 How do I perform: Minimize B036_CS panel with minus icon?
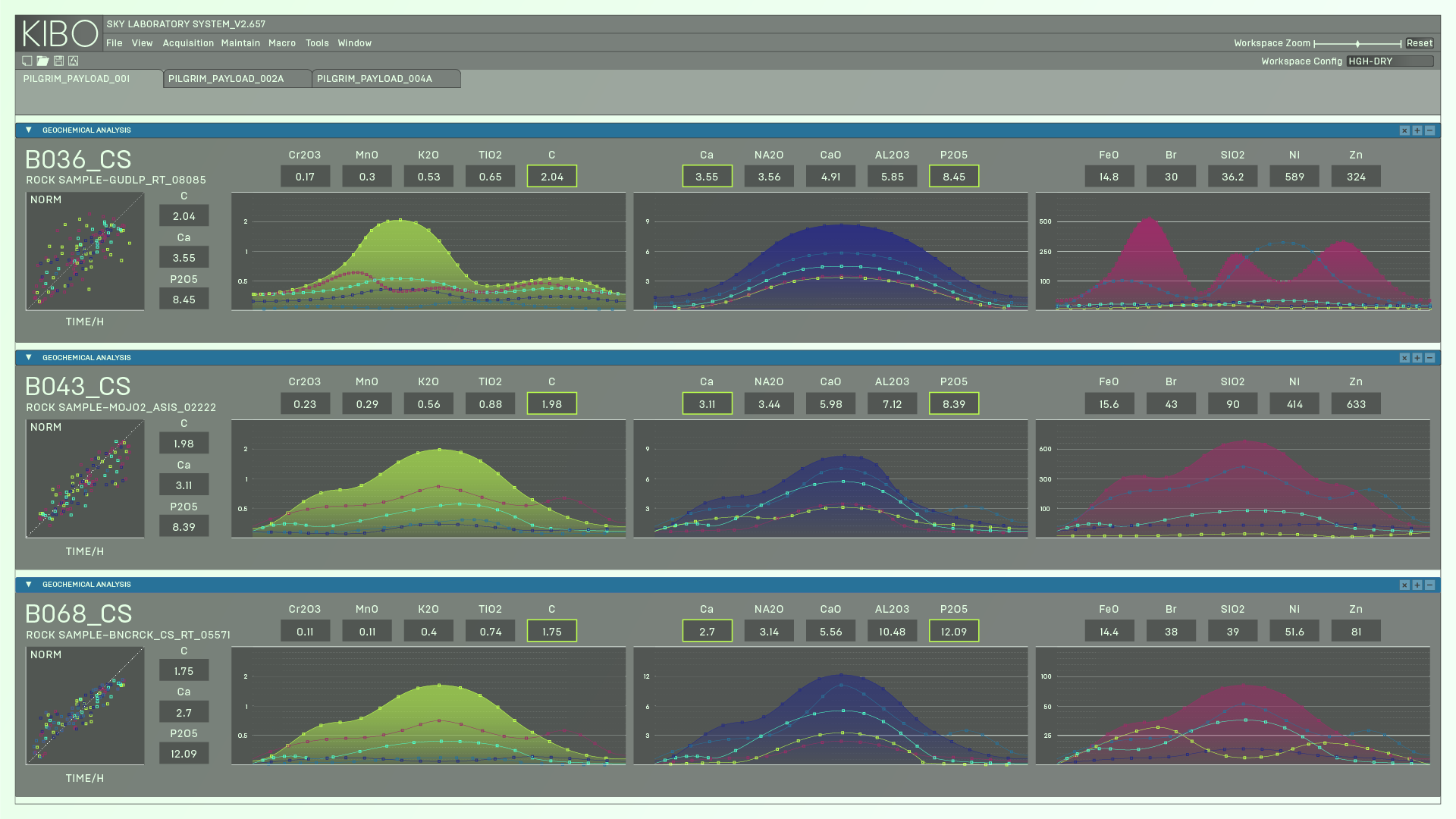click(1429, 130)
